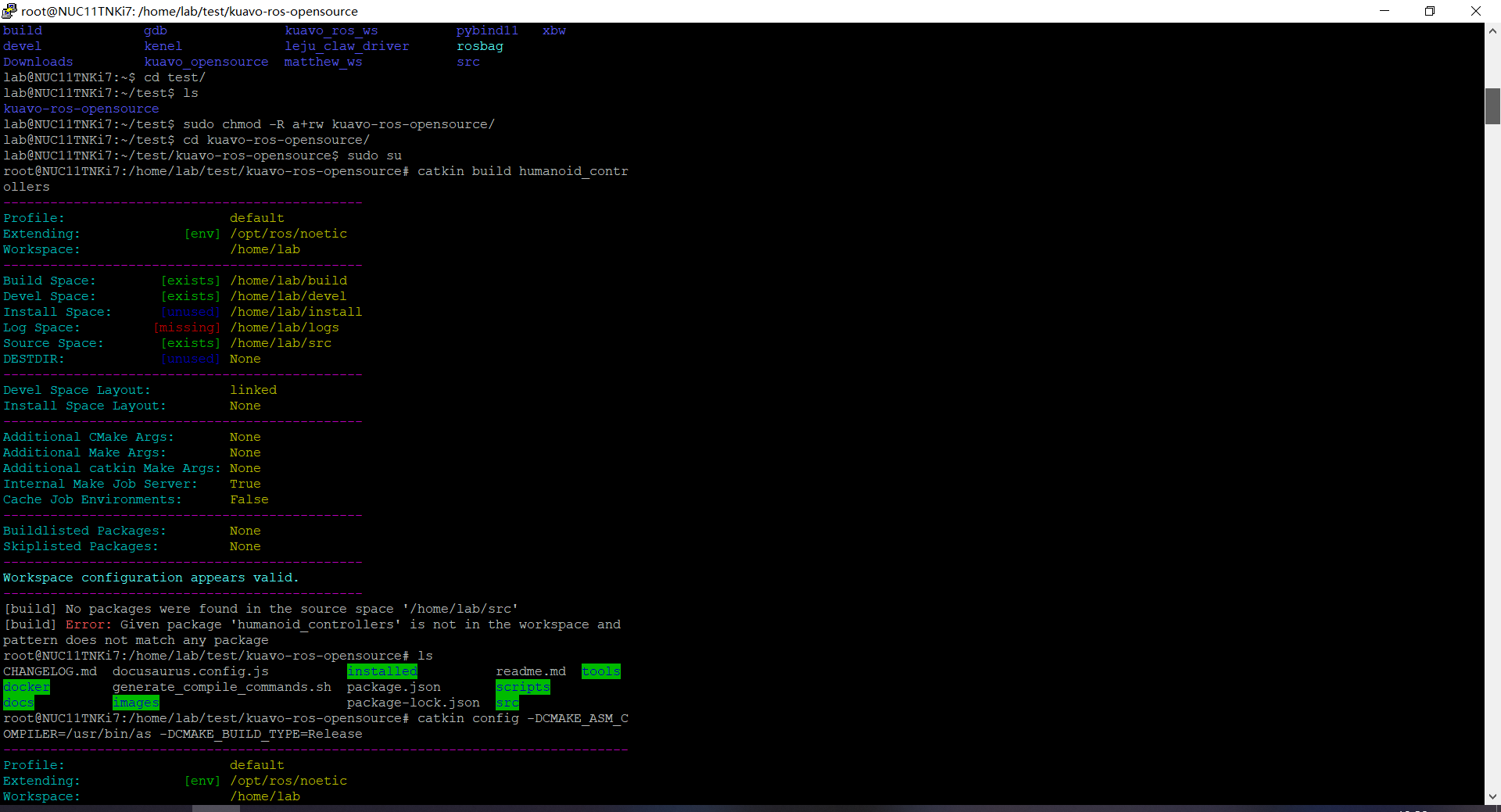Click the scrollbar down arrow
This screenshot has height=812, width=1501.
[x=1492, y=796]
